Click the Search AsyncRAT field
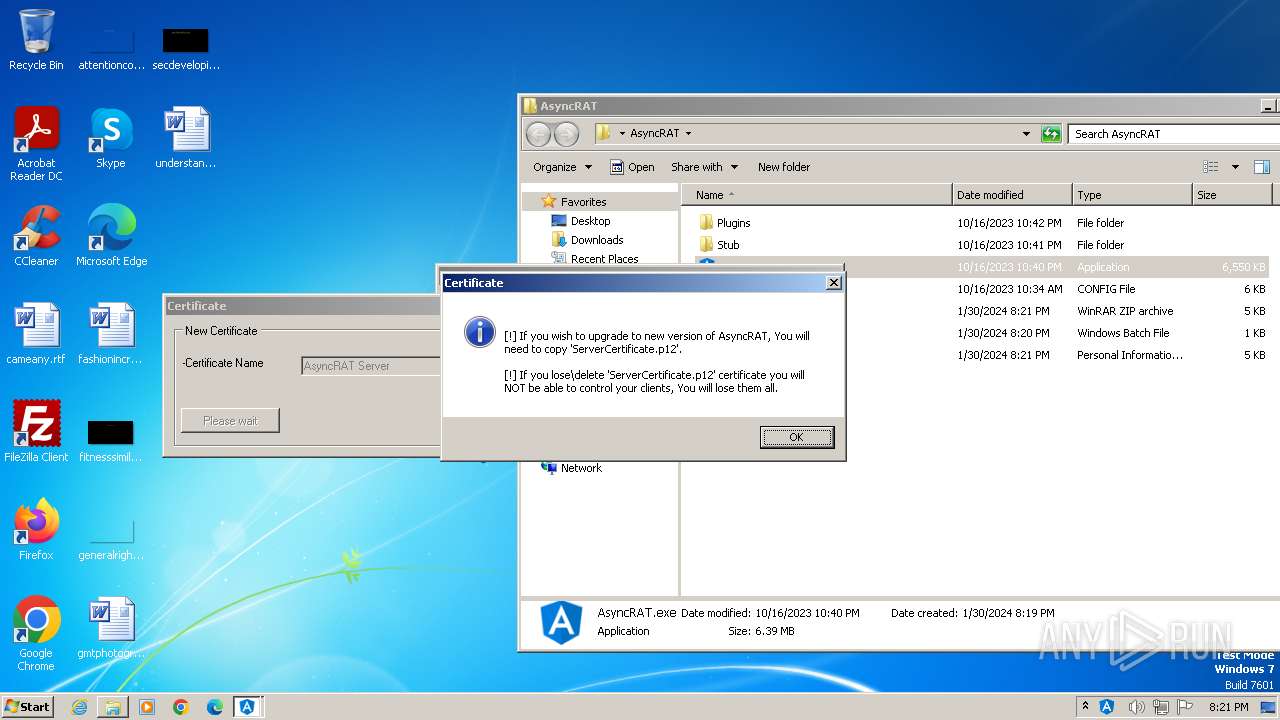Screen dimensions: 1280x720 pyautogui.click(x=1172, y=133)
